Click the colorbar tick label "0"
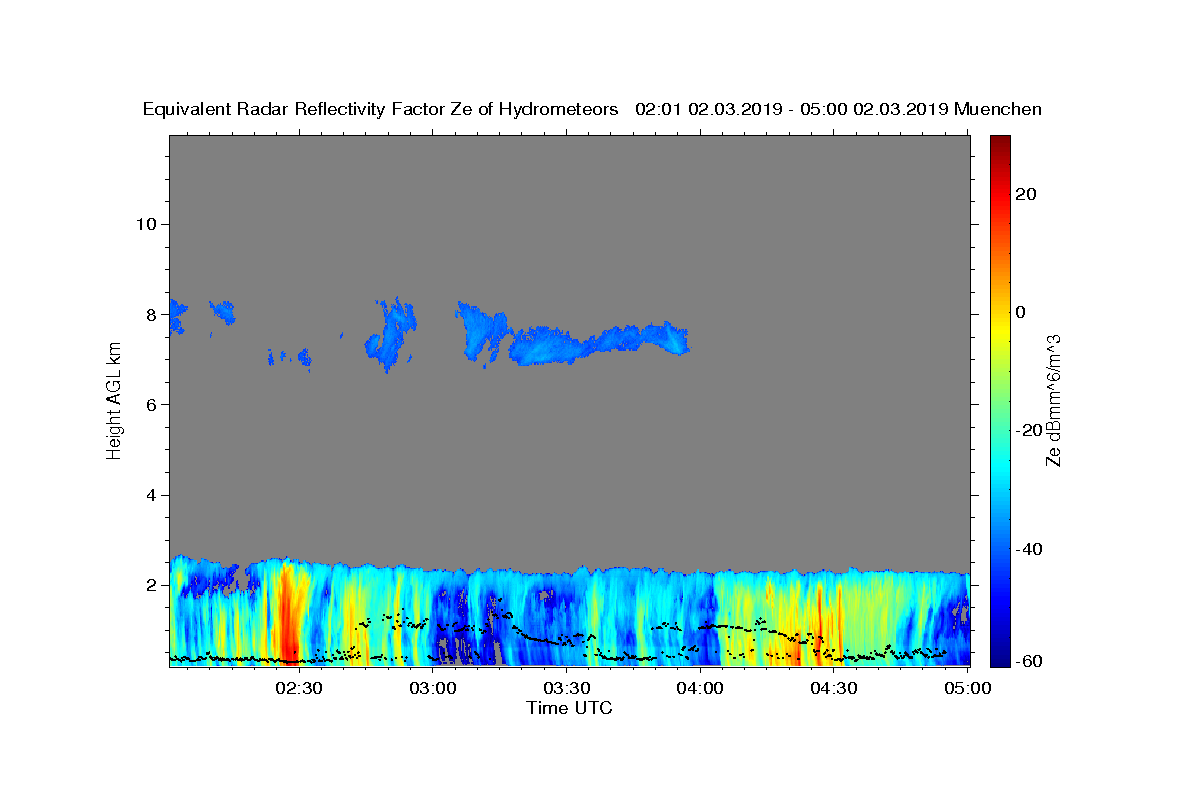This screenshot has height=800, width=1200. [1021, 312]
